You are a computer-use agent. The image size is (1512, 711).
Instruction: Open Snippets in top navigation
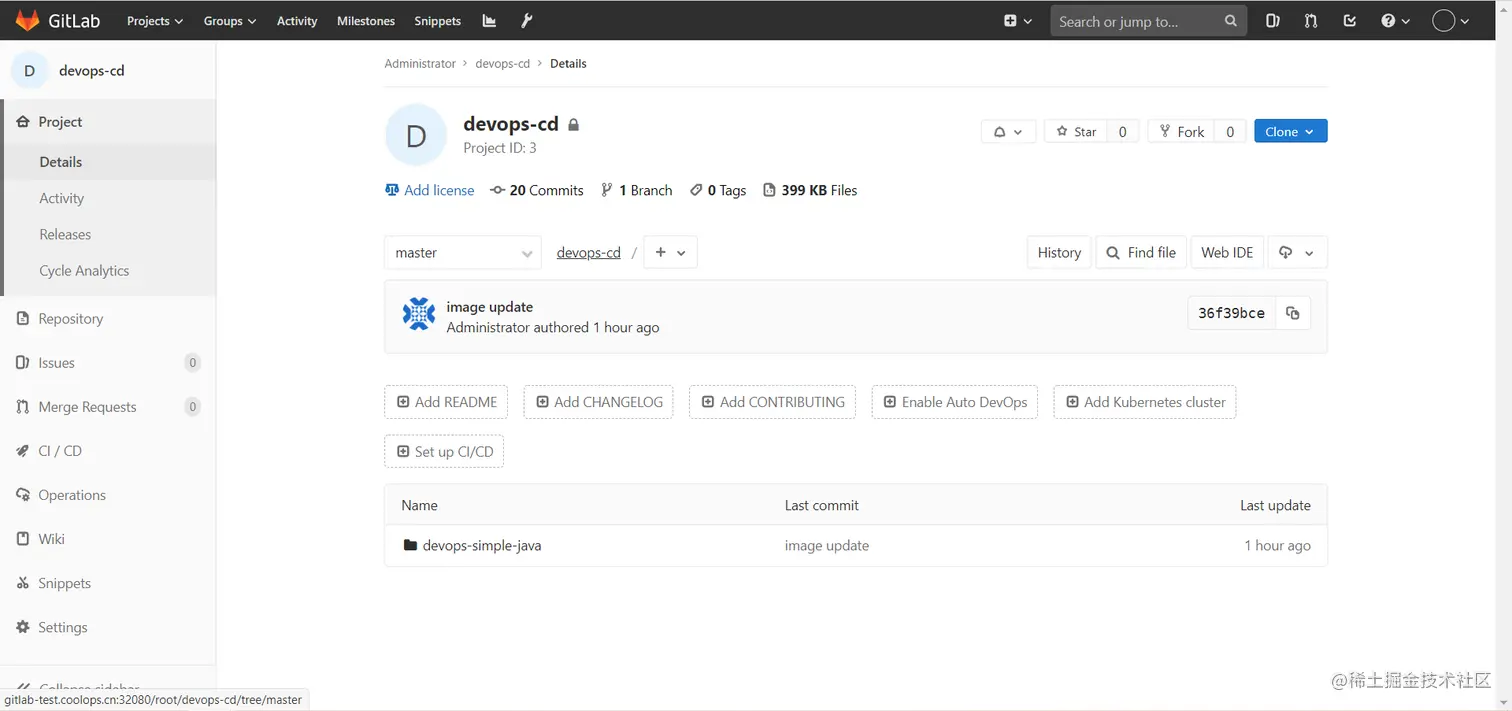438,21
